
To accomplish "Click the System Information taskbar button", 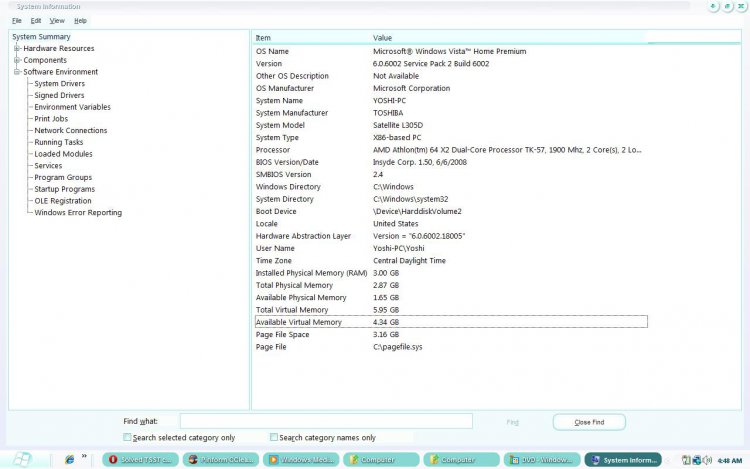I will click(623, 459).
